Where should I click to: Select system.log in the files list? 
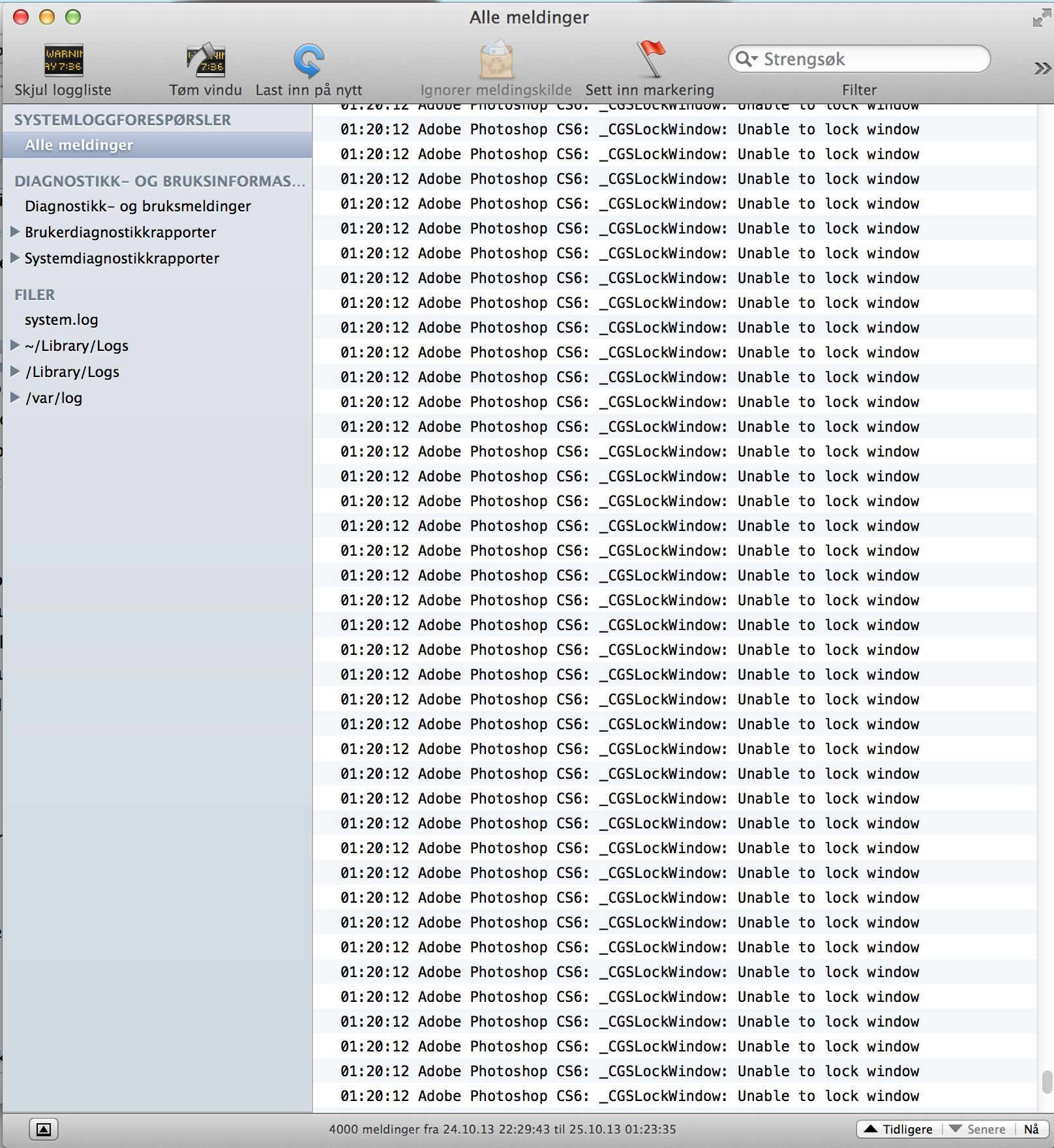[x=61, y=320]
